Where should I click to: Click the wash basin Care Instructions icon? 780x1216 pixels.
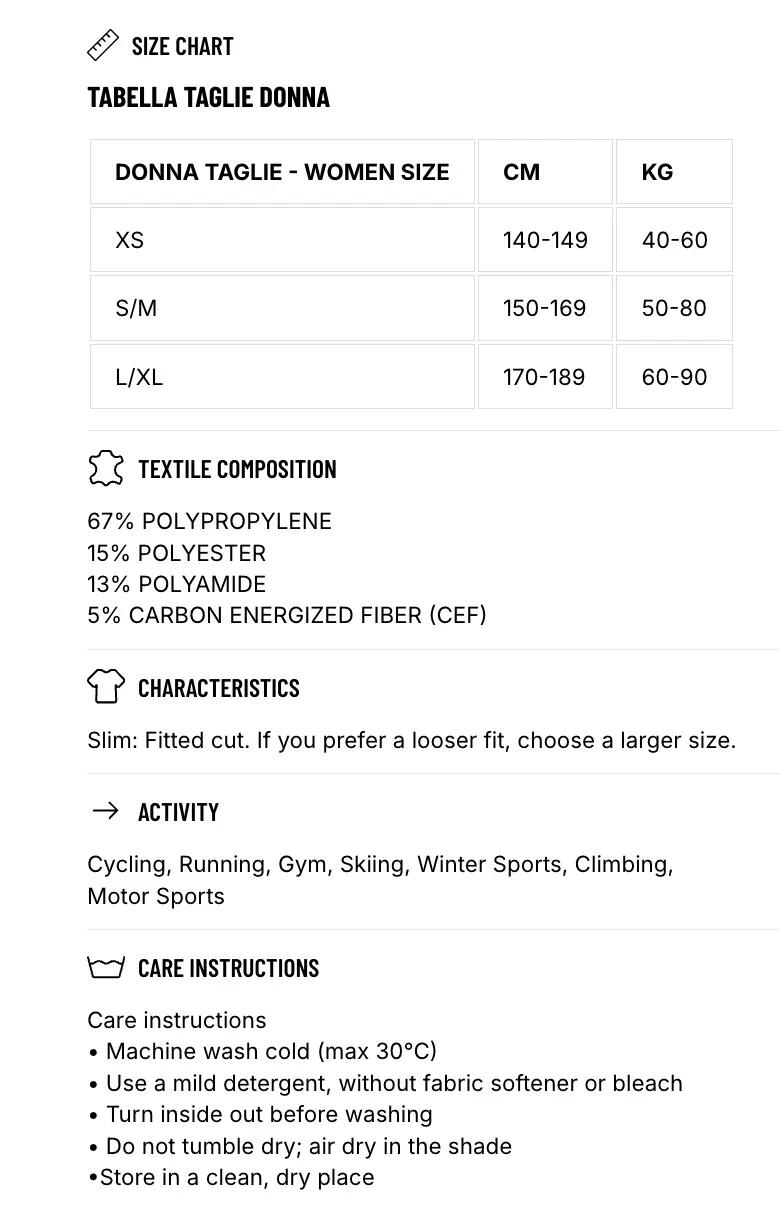coord(106,967)
